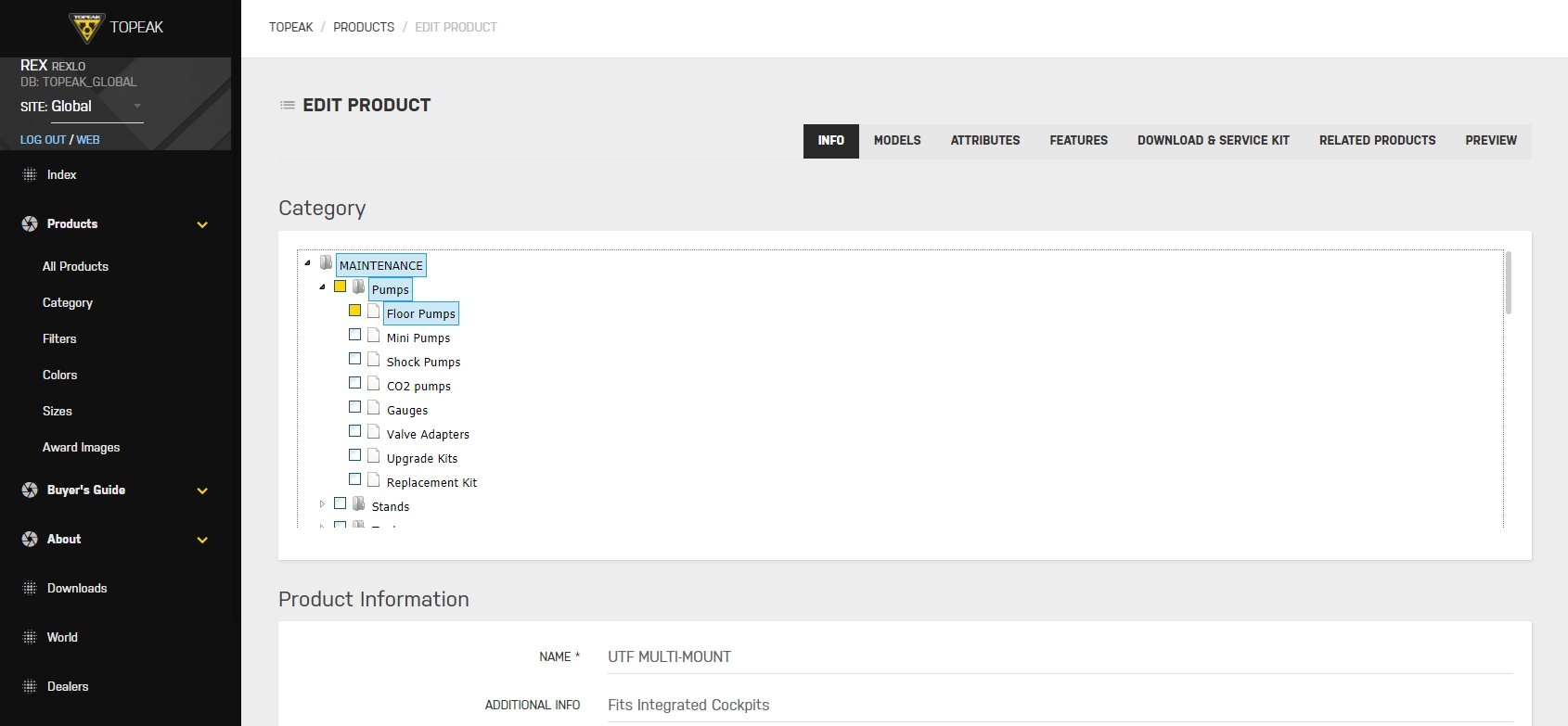Check the Replacement Kit checkbox
Viewport: 1568px width, 726px height.
pos(355,479)
